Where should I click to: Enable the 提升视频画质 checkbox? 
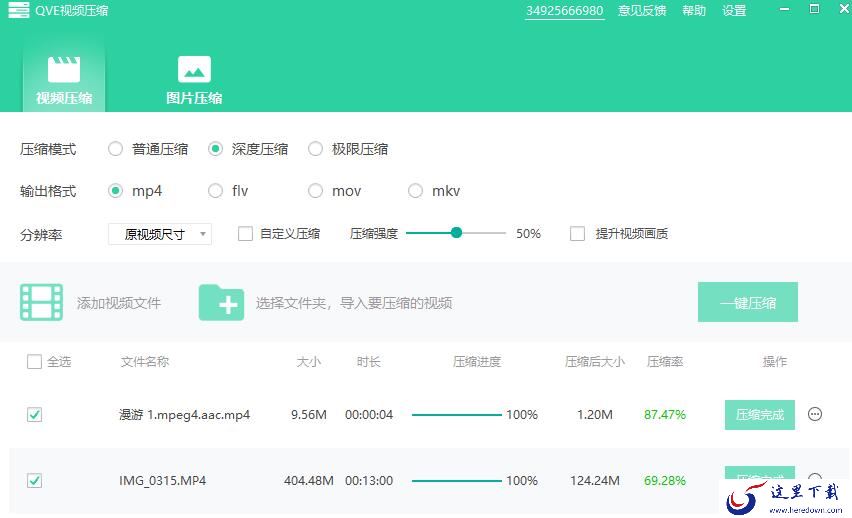pos(577,234)
